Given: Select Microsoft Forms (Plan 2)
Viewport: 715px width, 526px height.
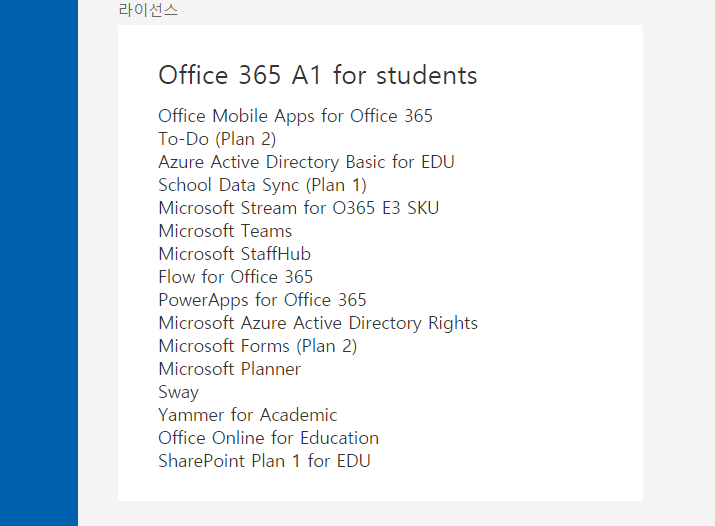Looking at the screenshot, I should click(x=257, y=346).
